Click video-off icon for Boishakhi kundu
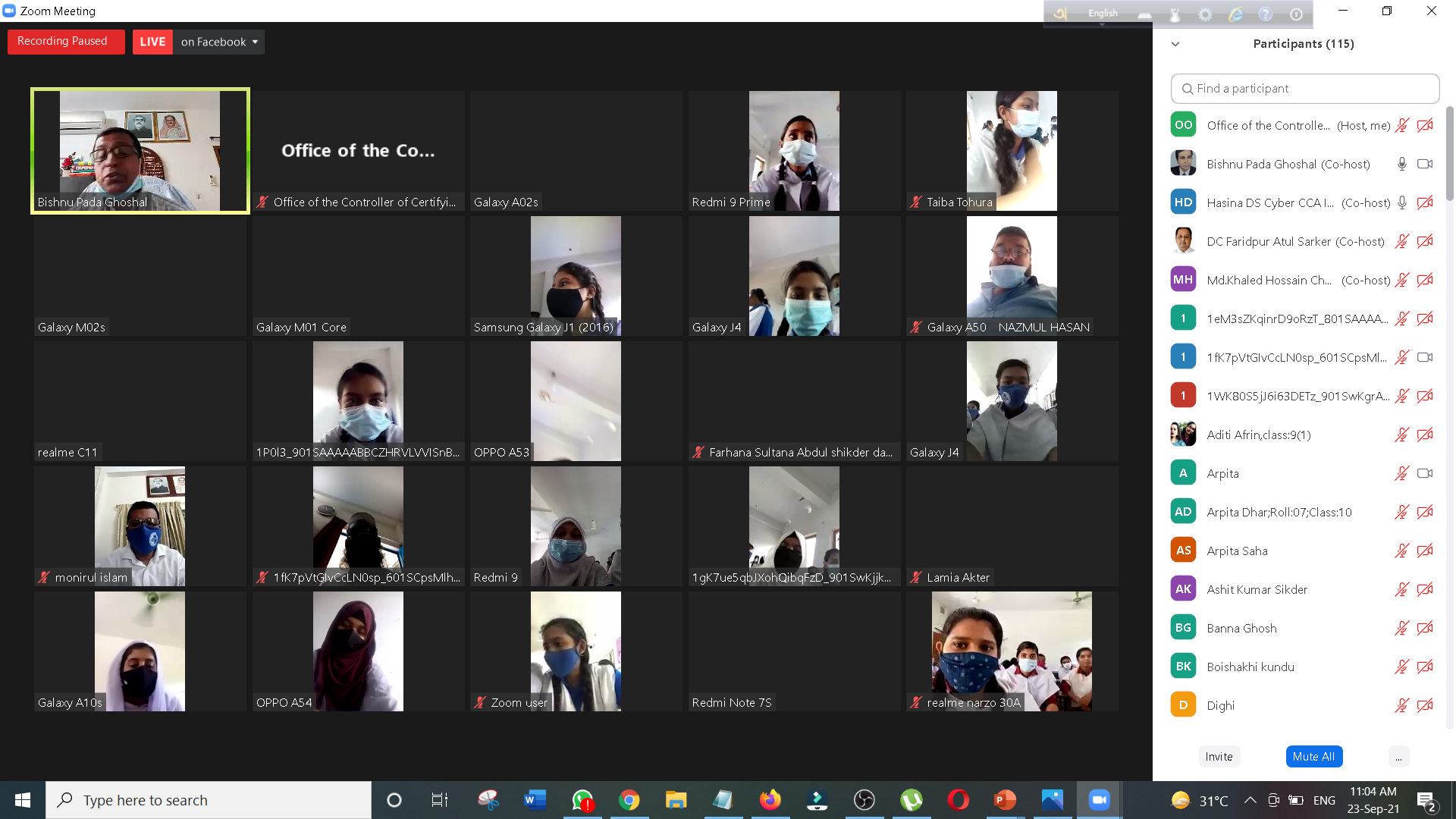Image resolution: width=1456 pixels, height=819 pixels. pyautogui.click(x=1425, y=667)
